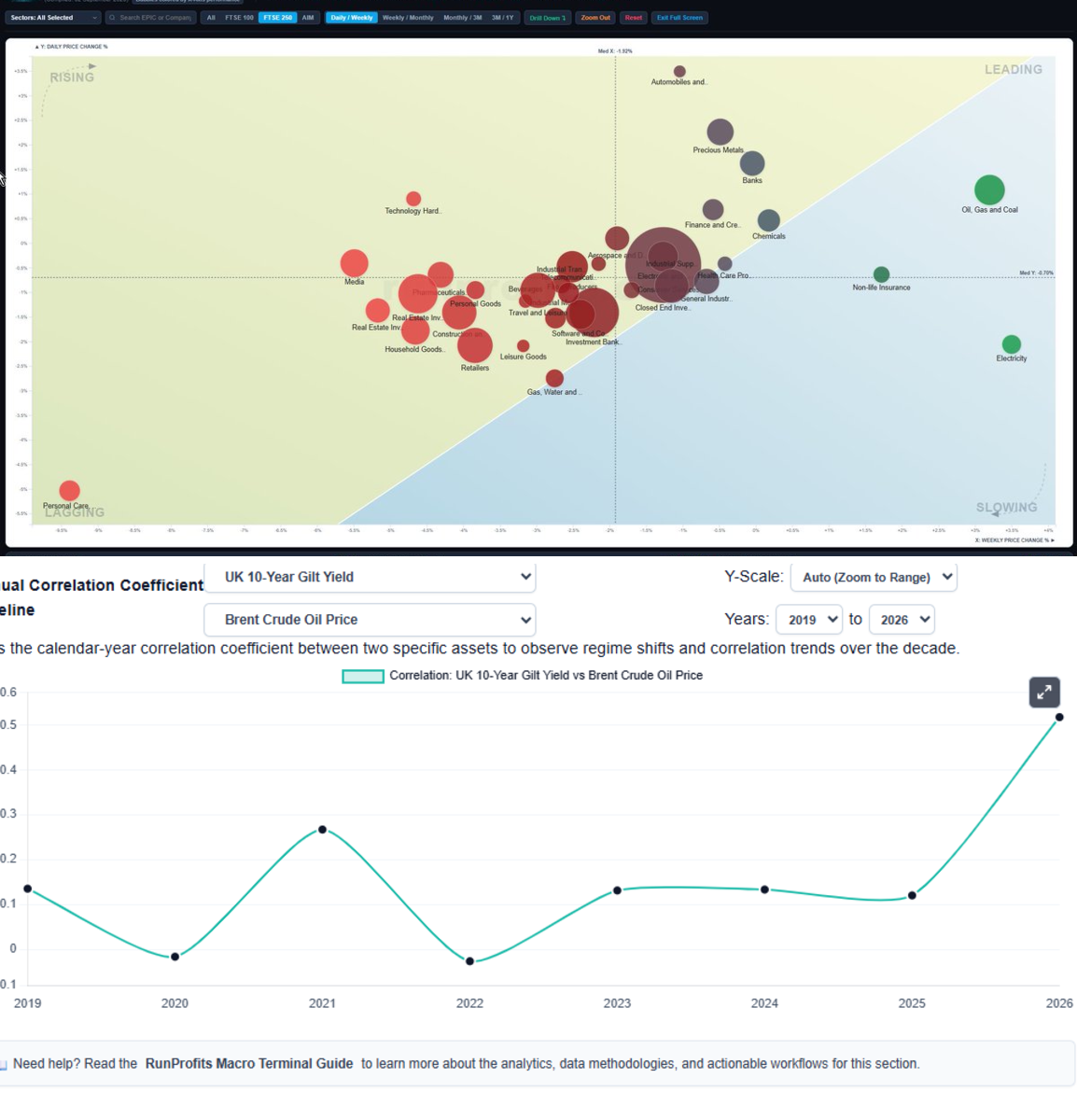
Task: Toggle the correlation legend color swatch
Action: (363, 676)
